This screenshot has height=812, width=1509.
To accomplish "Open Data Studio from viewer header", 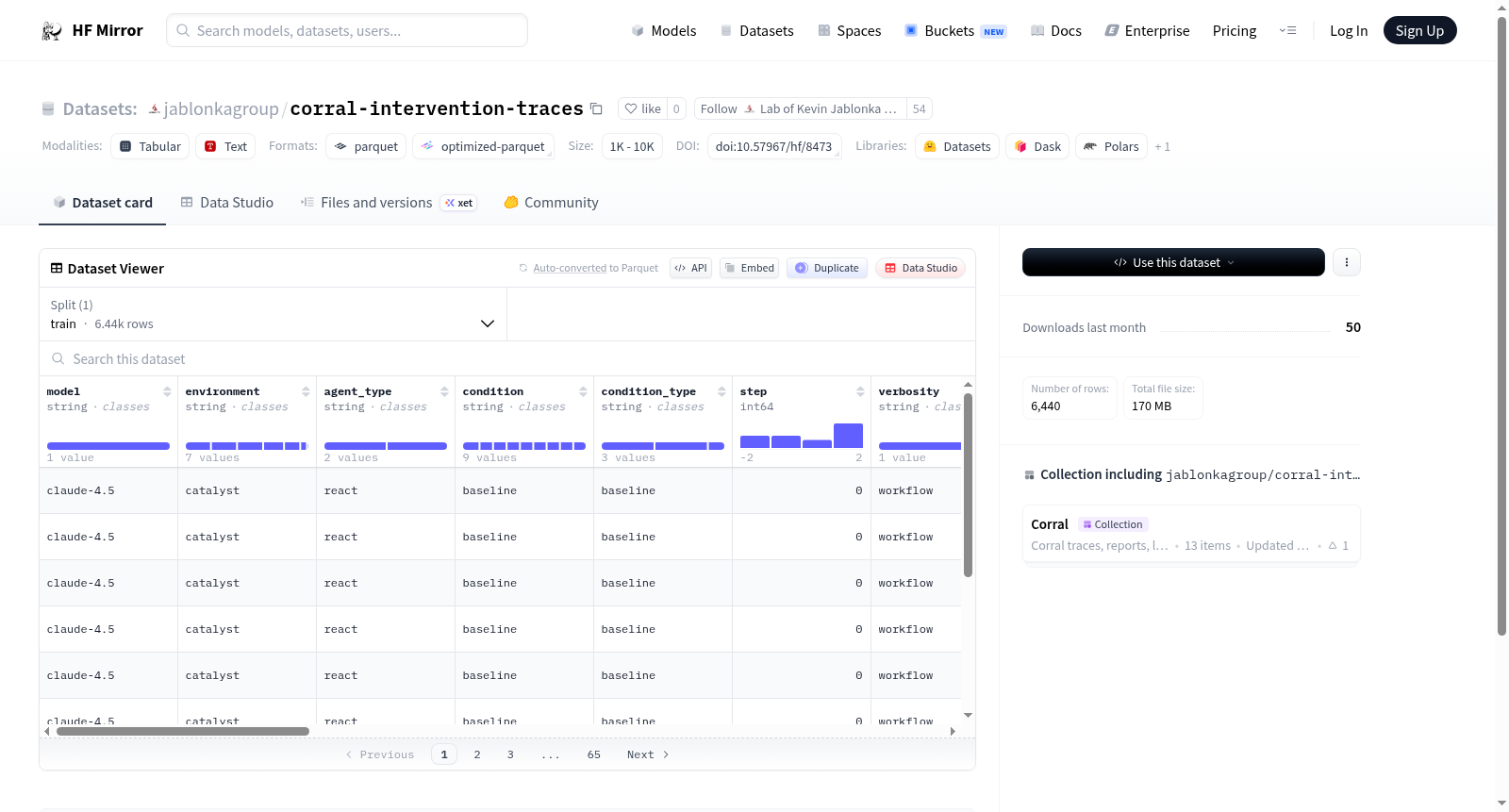I will [920, 268].
